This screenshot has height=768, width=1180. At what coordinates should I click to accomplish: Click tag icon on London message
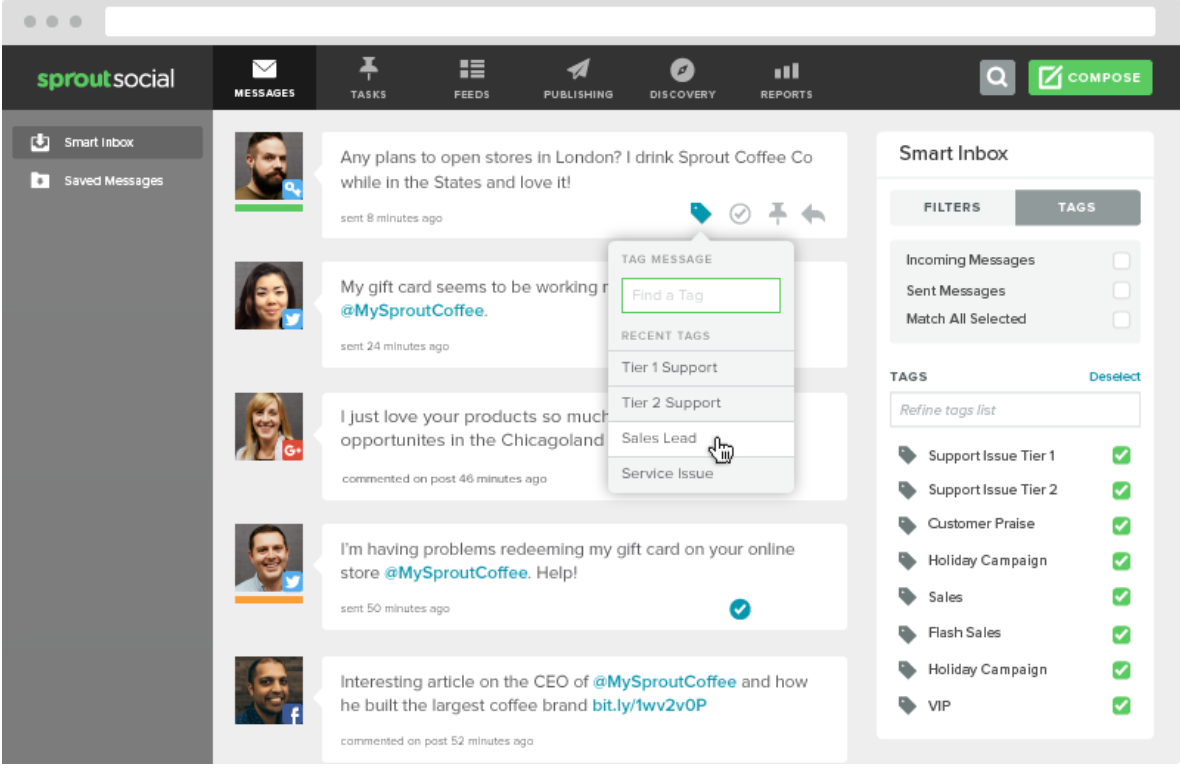pos(701,214)
